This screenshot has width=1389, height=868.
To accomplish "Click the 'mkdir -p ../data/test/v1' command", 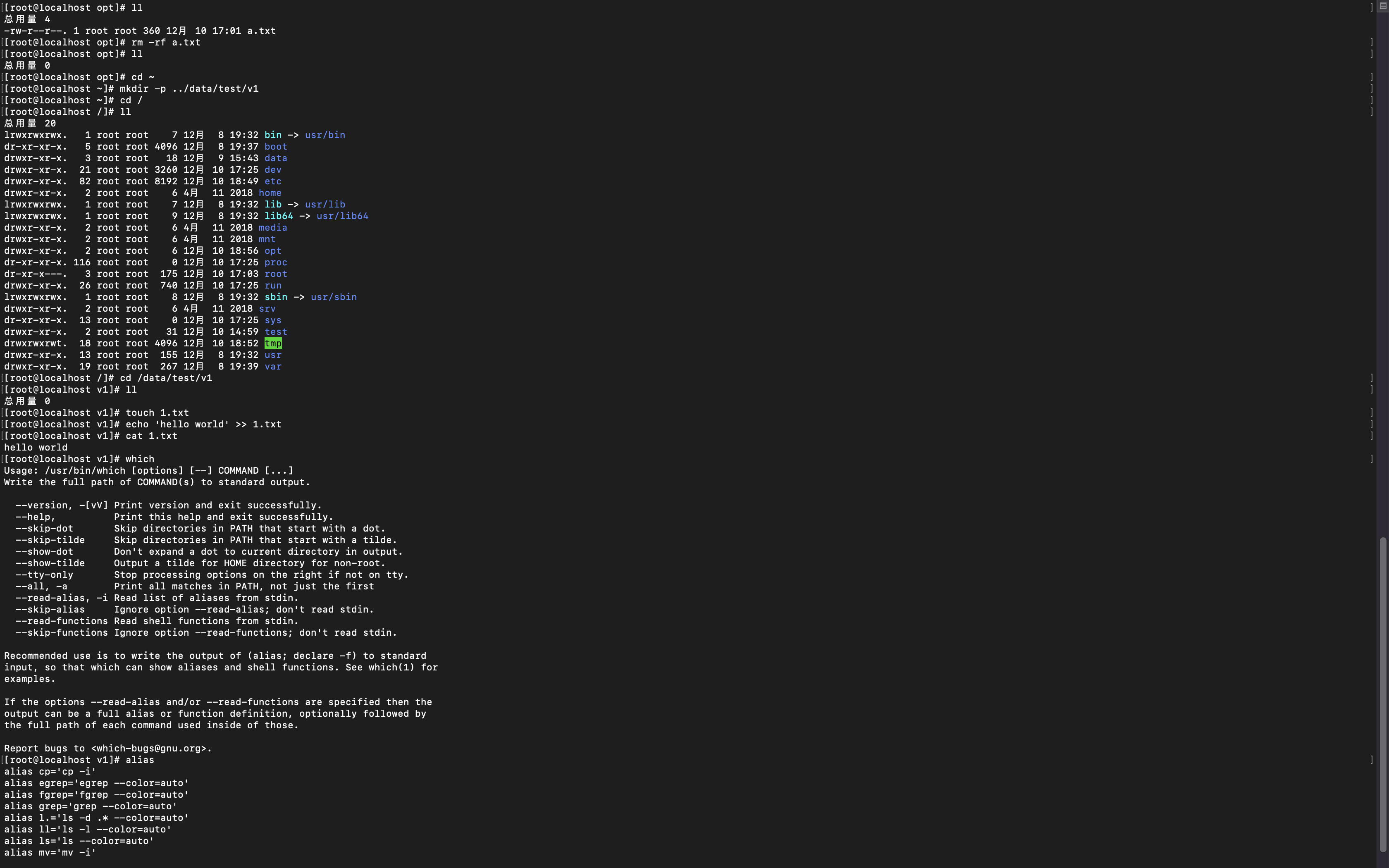I will 189,88.
